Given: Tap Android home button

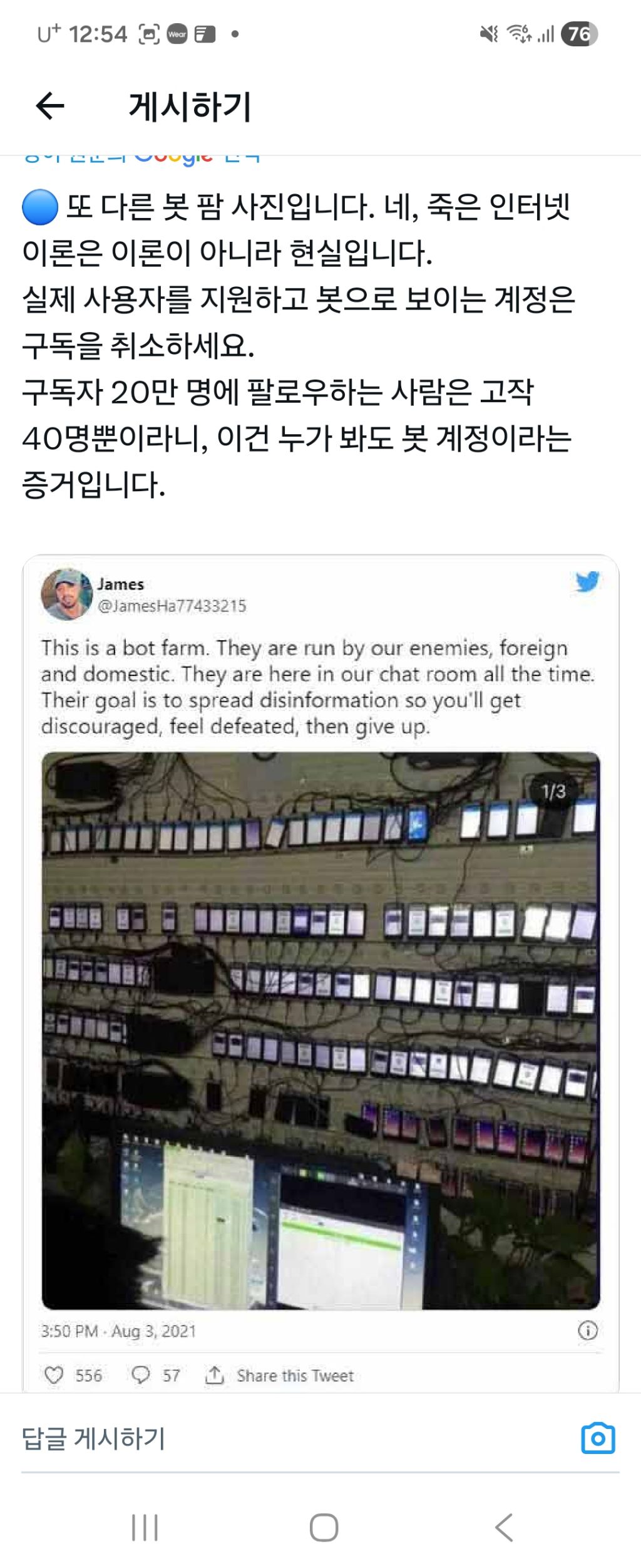Looking at the screenshot, I should 324,1527.
